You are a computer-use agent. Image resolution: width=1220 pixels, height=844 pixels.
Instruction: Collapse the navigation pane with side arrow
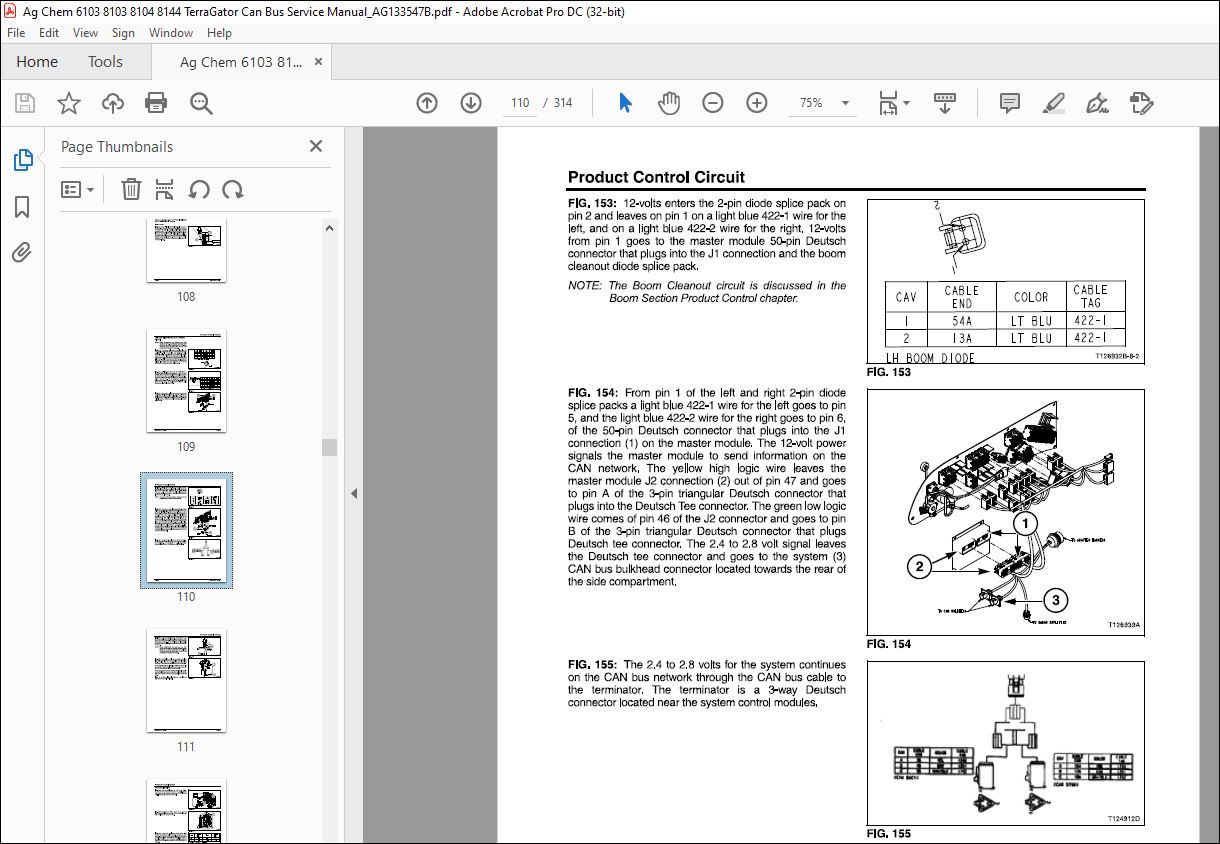click(x=352, y=493)
